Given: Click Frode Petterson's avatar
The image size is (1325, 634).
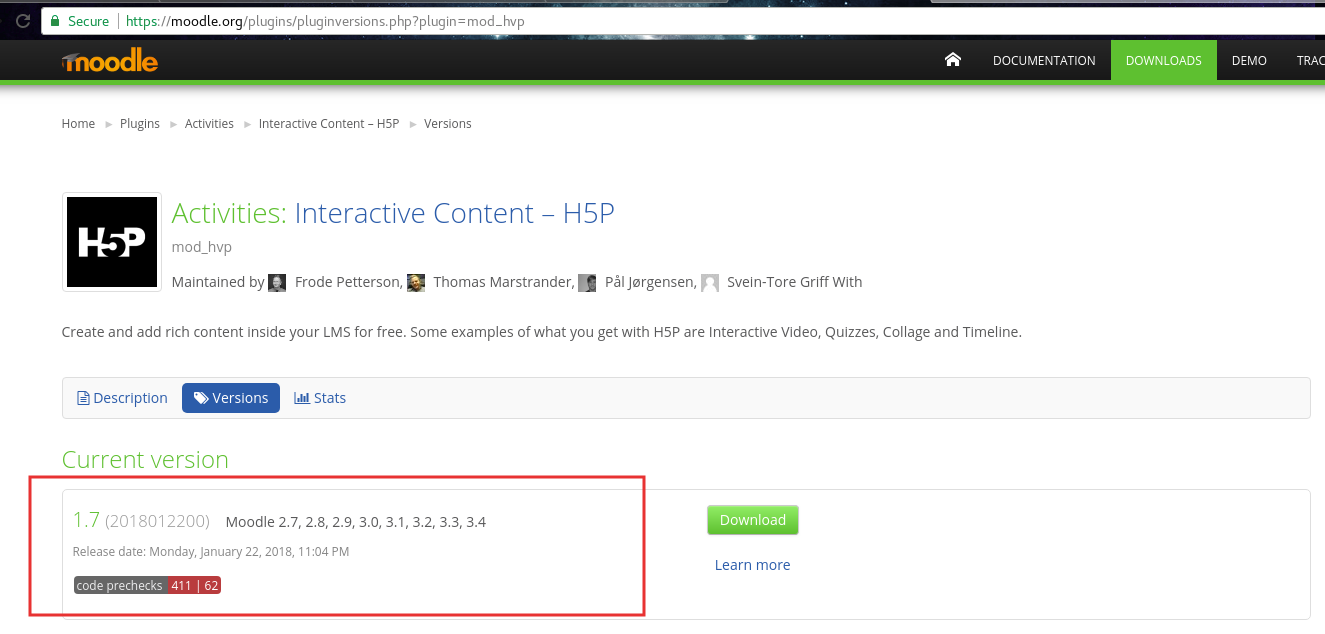Looking at the screenshot, I should (x=277, y=283).
